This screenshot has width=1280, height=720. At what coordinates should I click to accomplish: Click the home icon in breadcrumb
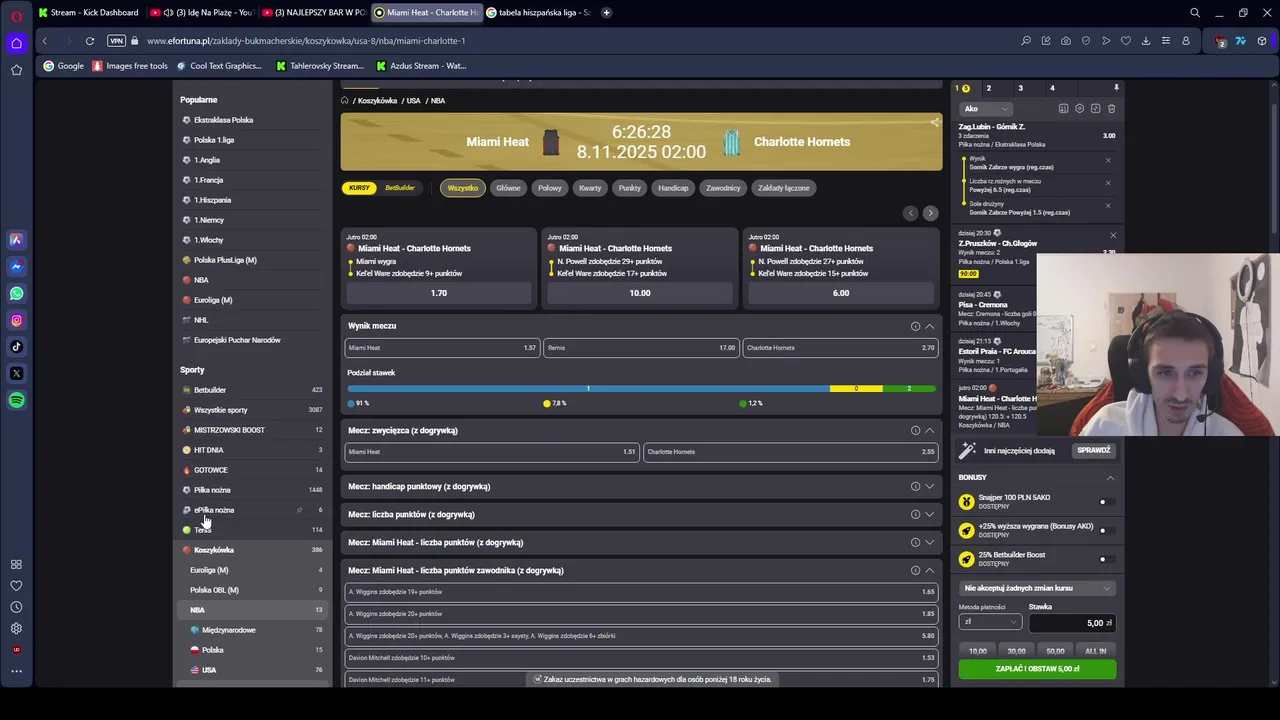point(345,100)
